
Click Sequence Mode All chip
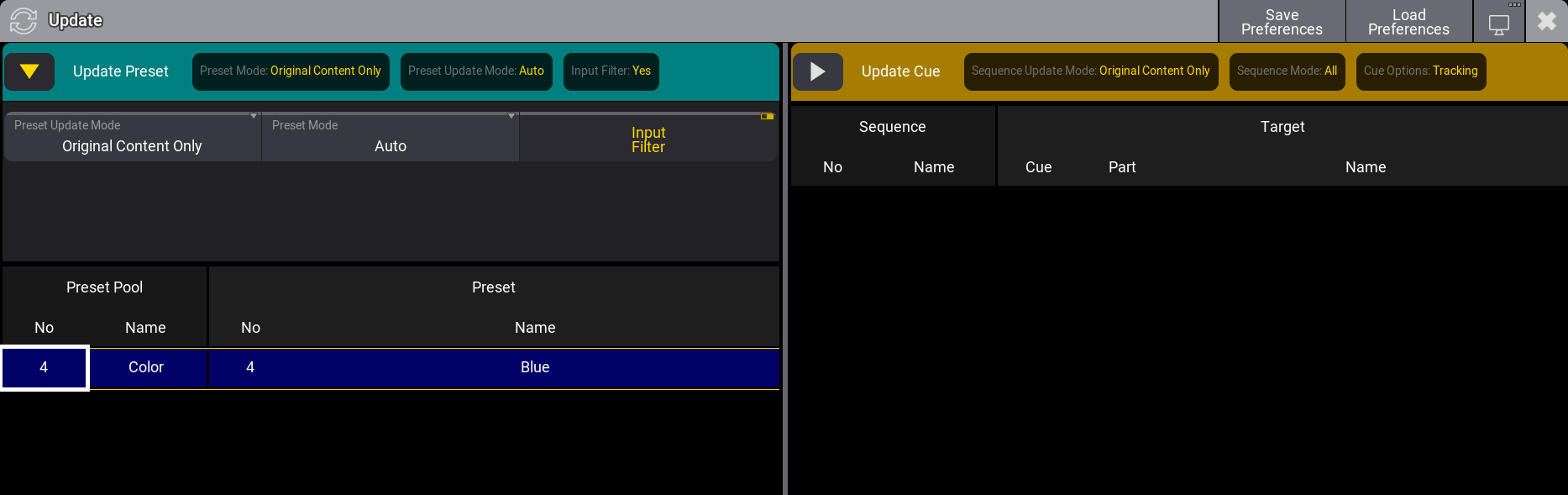(1287, 71)
